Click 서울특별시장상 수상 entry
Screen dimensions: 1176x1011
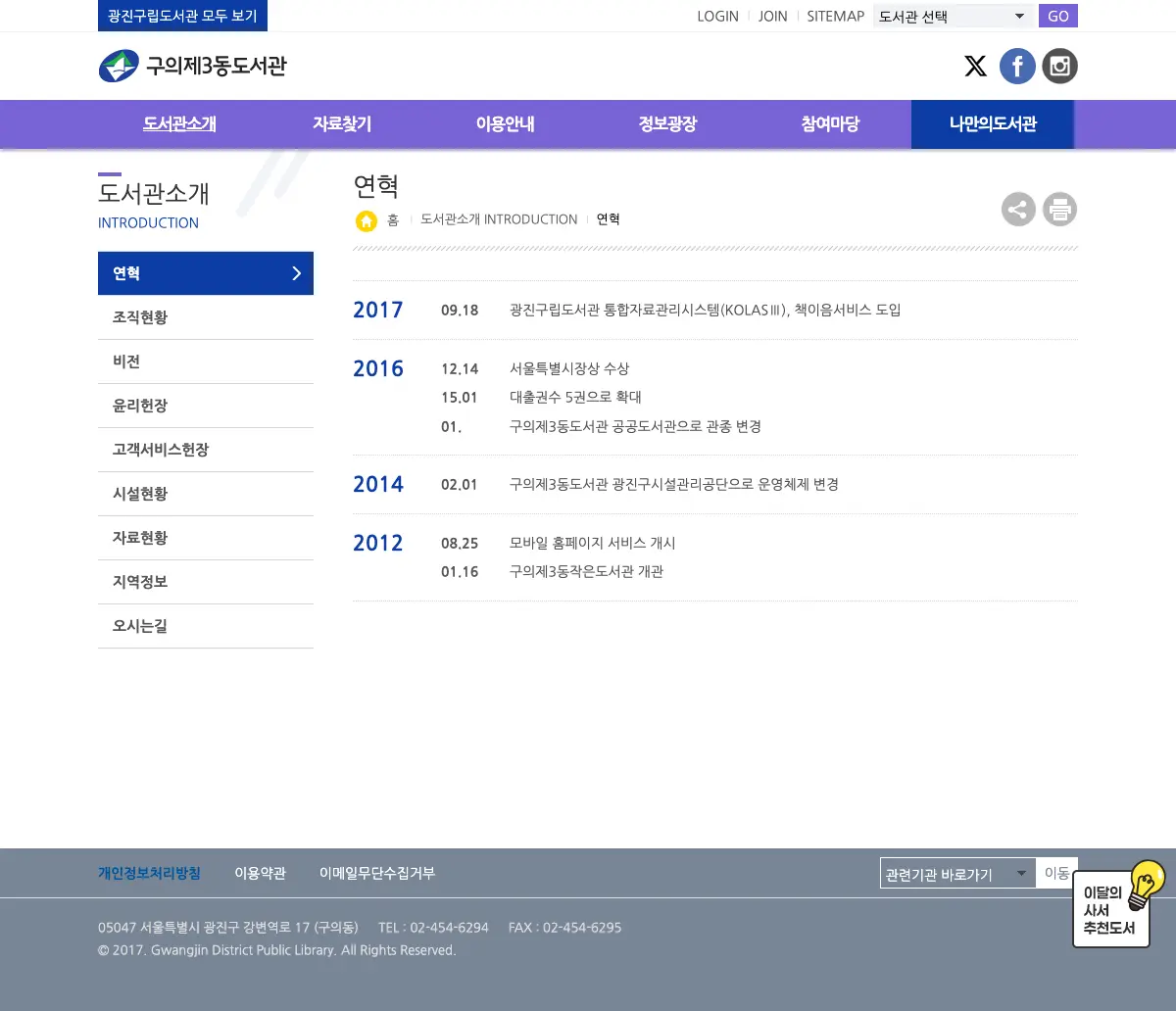[x=569, y=368]
